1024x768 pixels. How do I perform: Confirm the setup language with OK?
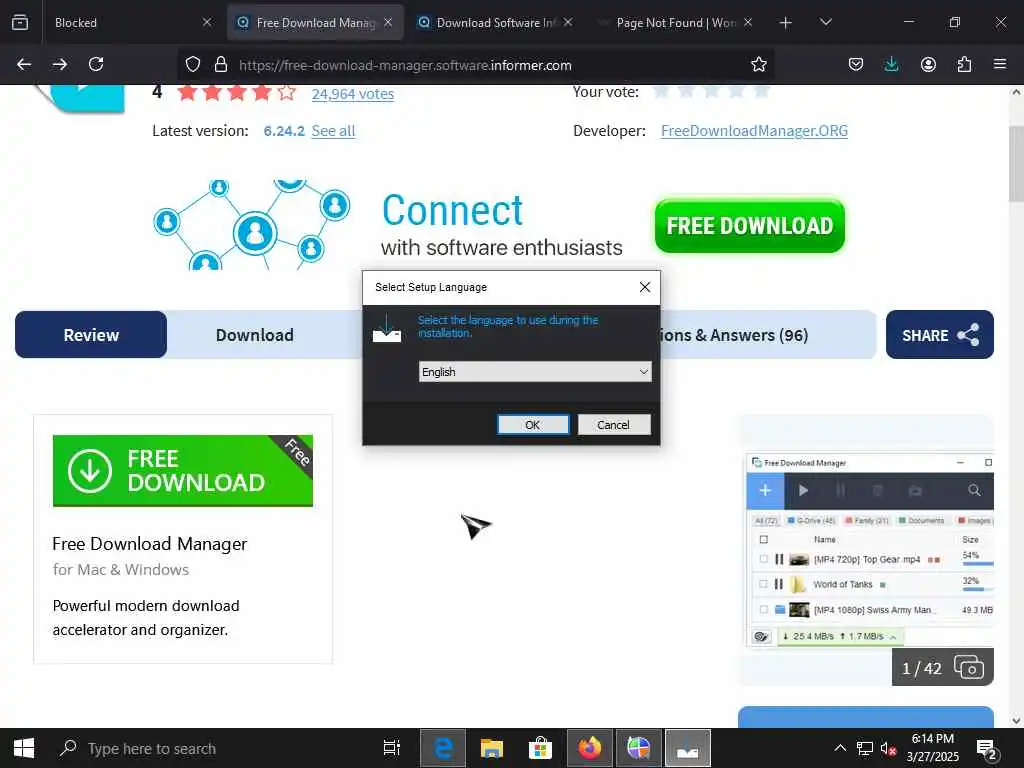point(533,424)
